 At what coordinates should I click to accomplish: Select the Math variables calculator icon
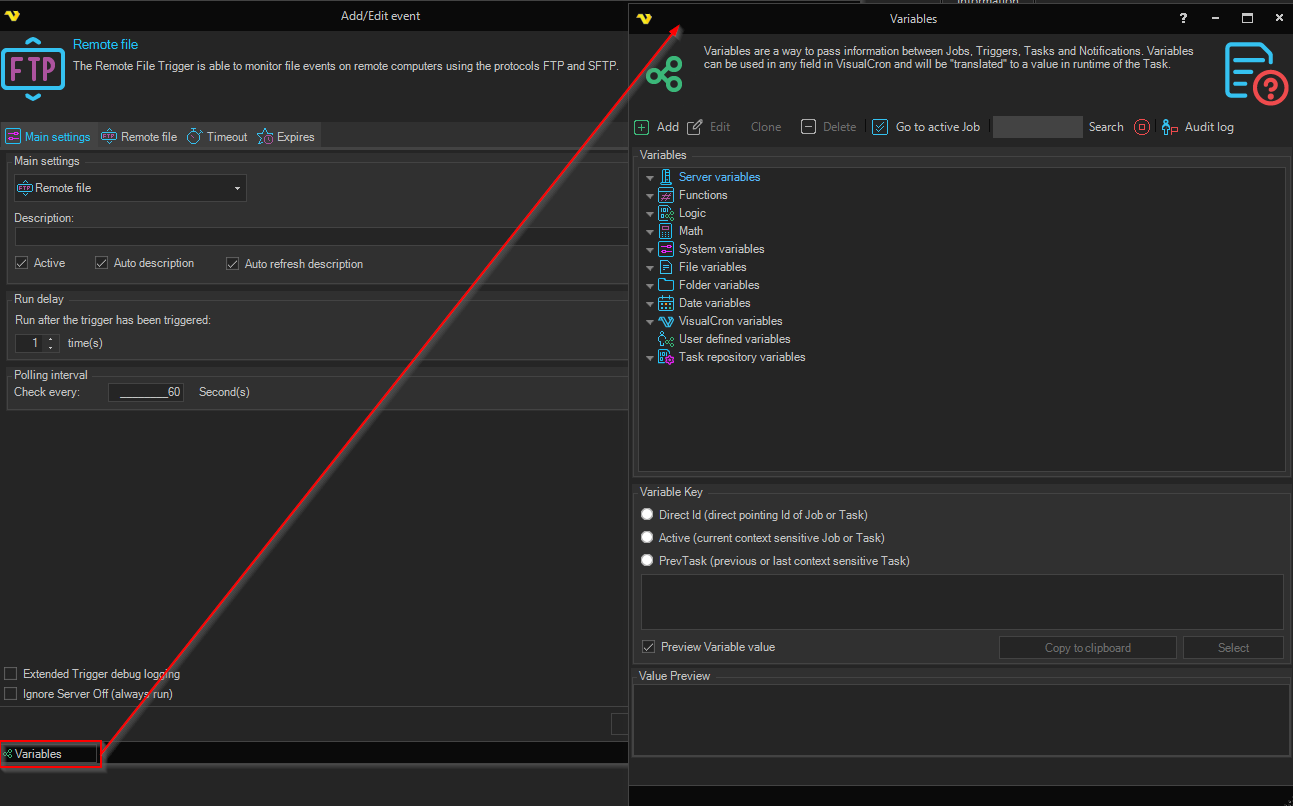point(666,231)
